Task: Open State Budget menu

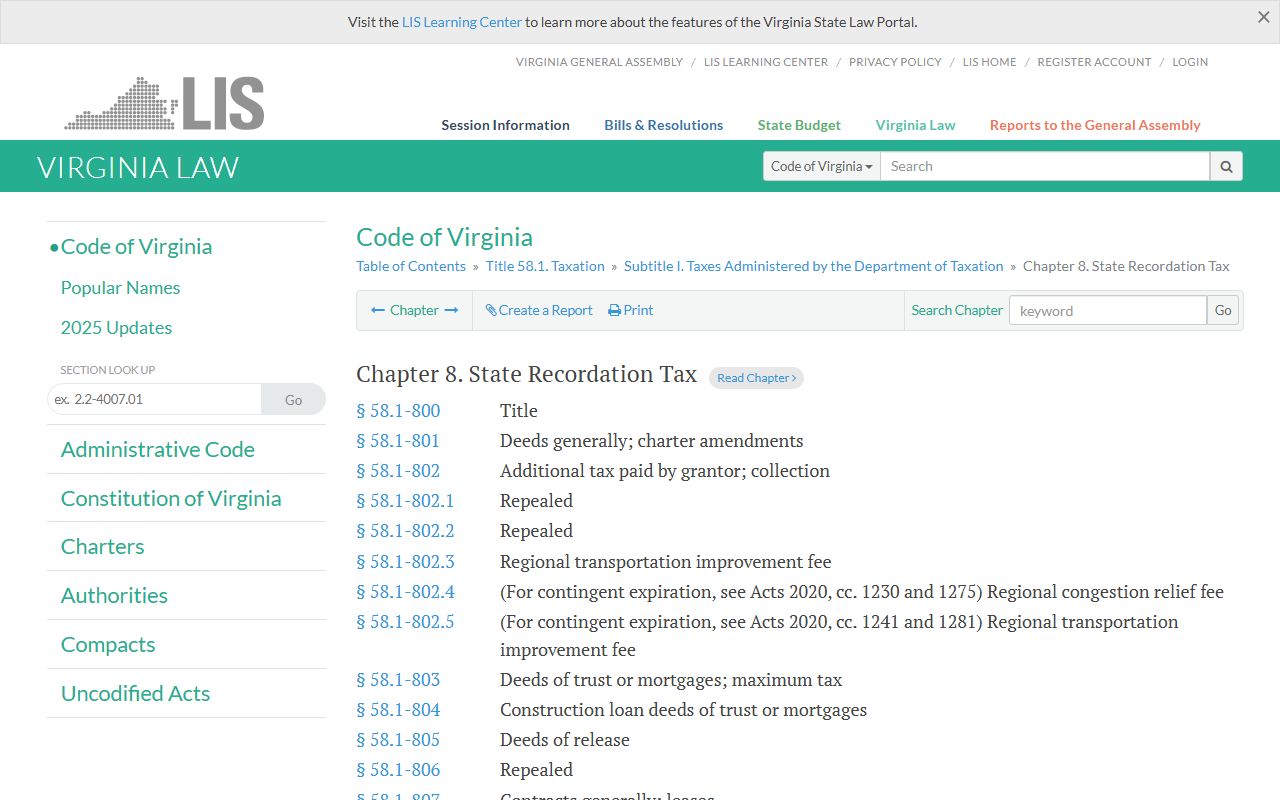Action: click(799, 125)
